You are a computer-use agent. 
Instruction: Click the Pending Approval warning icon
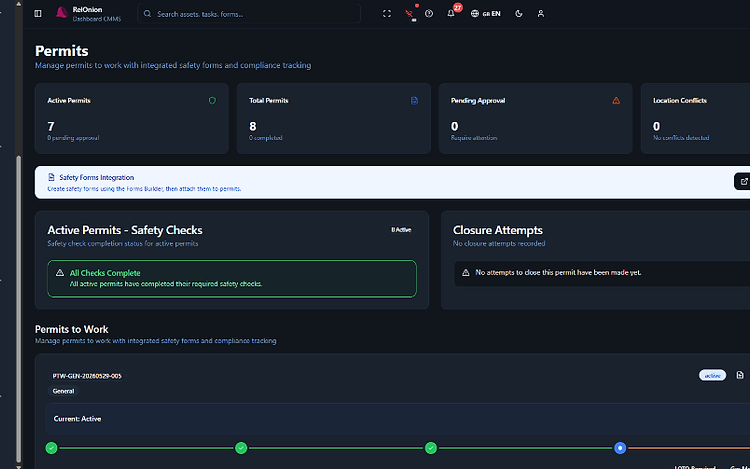[616, 100]
